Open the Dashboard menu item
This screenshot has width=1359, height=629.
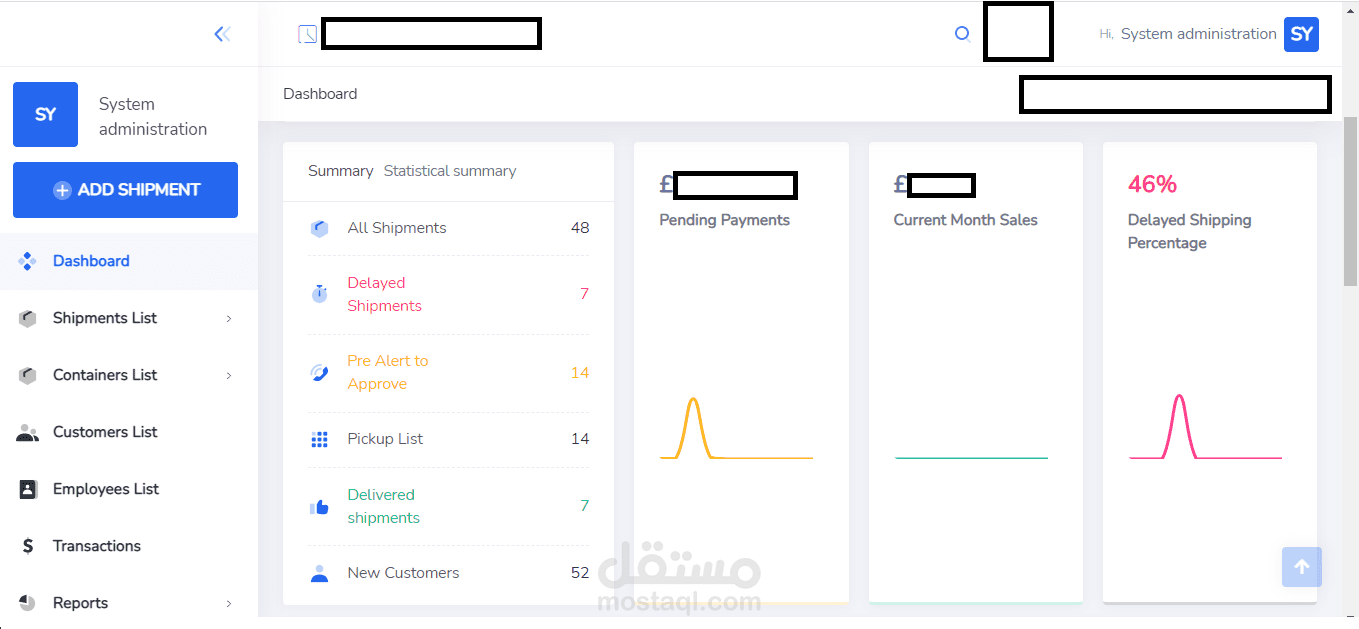(x=129, y=261)
